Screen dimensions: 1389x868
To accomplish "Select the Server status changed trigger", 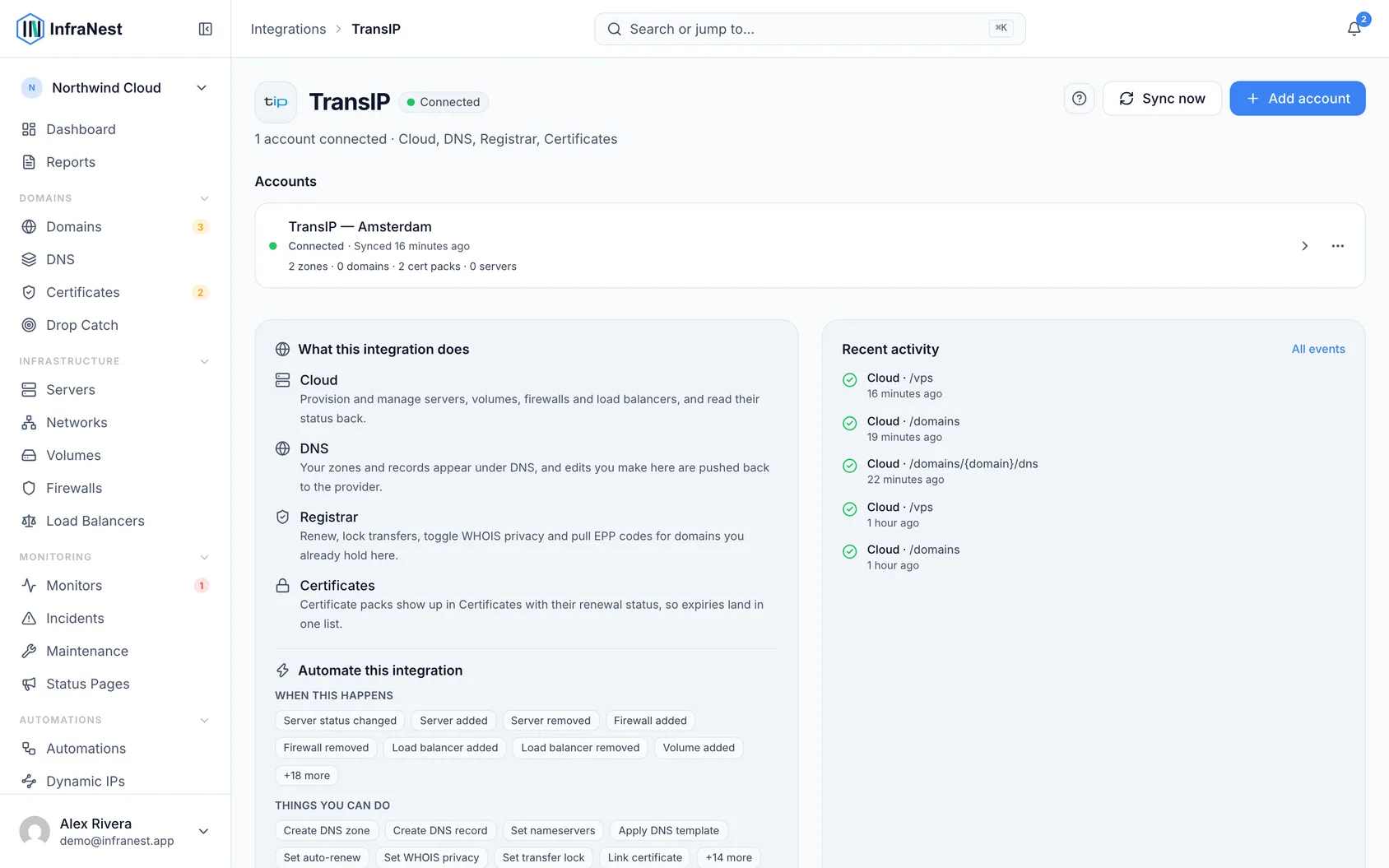I will [x=340, y=721].
